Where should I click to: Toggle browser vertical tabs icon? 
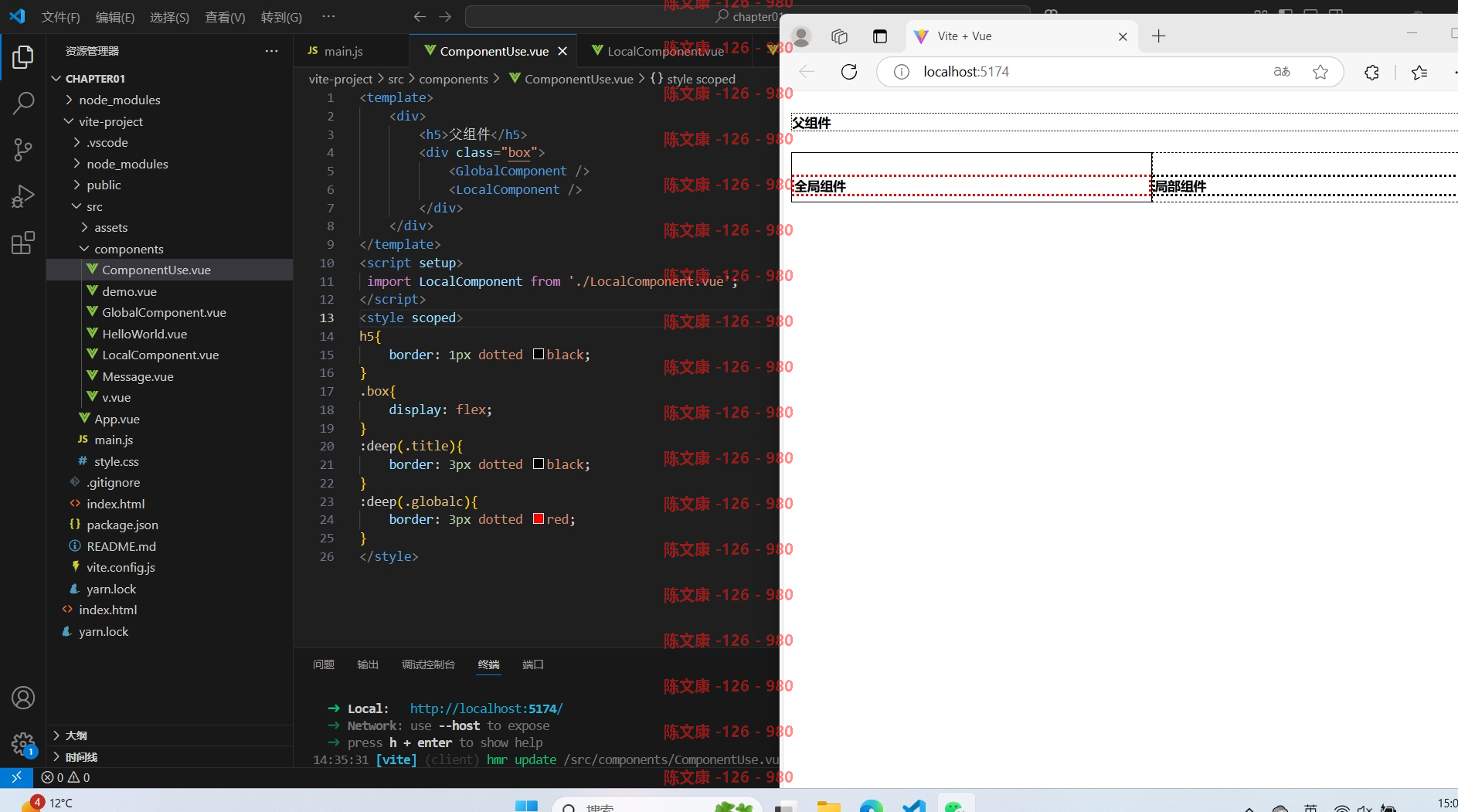point(879,36)
